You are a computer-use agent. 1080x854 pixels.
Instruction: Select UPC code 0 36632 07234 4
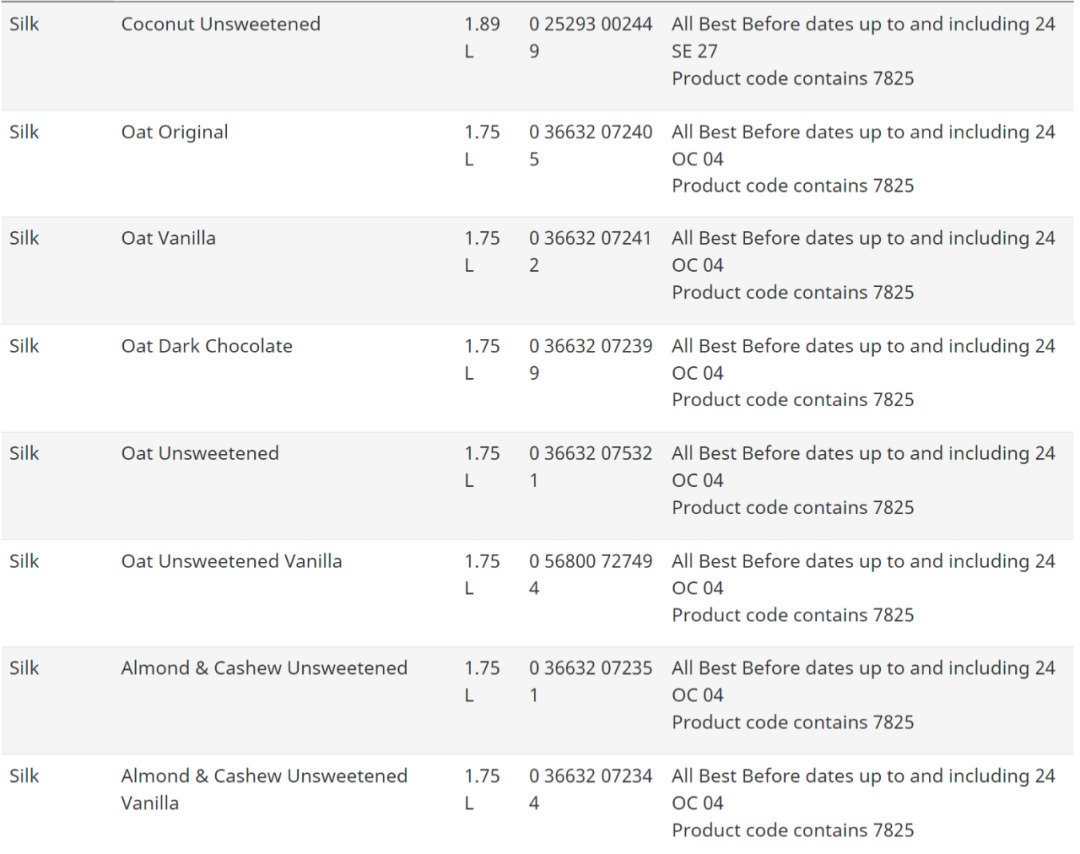click(590, 788)
